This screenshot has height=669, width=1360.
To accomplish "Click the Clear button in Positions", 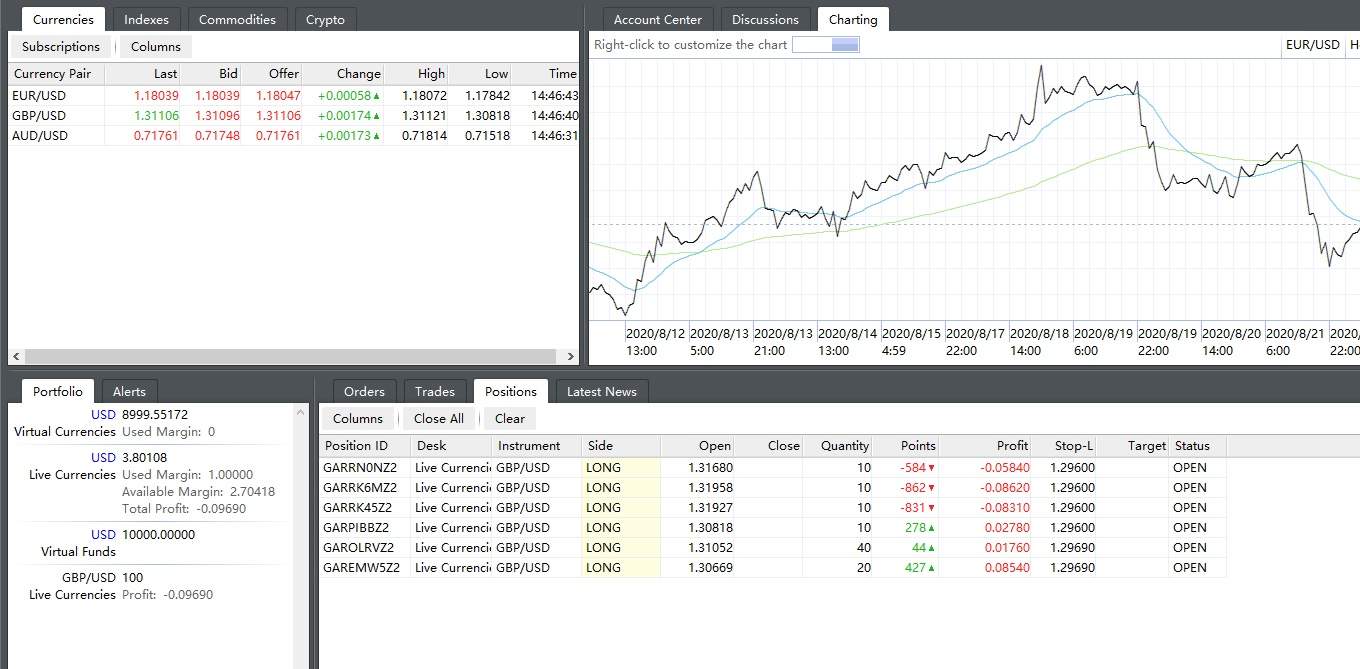I will [509, 419].
